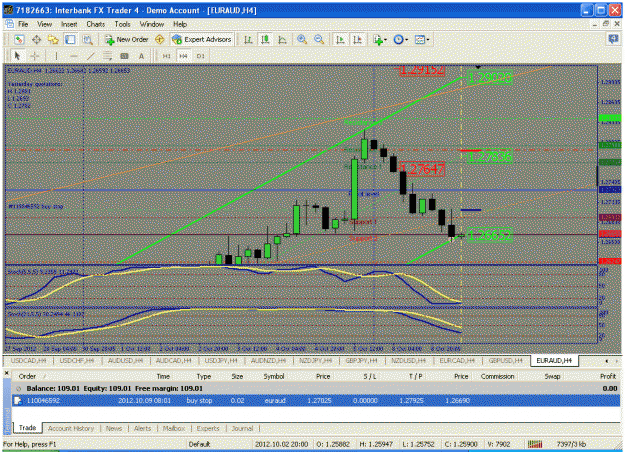Viewport: 625px width, 452px height.
Task: Switch to the USDCHF,H4 chart tab
Action: coord(77,360)
